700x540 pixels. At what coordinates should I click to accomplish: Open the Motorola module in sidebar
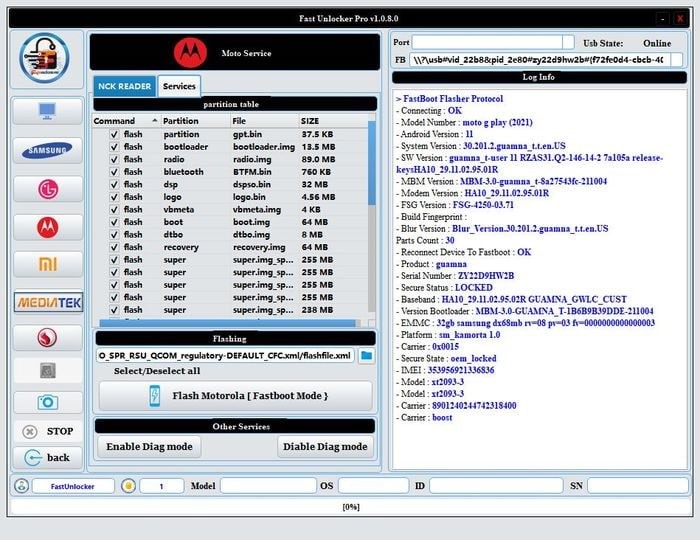47,227
